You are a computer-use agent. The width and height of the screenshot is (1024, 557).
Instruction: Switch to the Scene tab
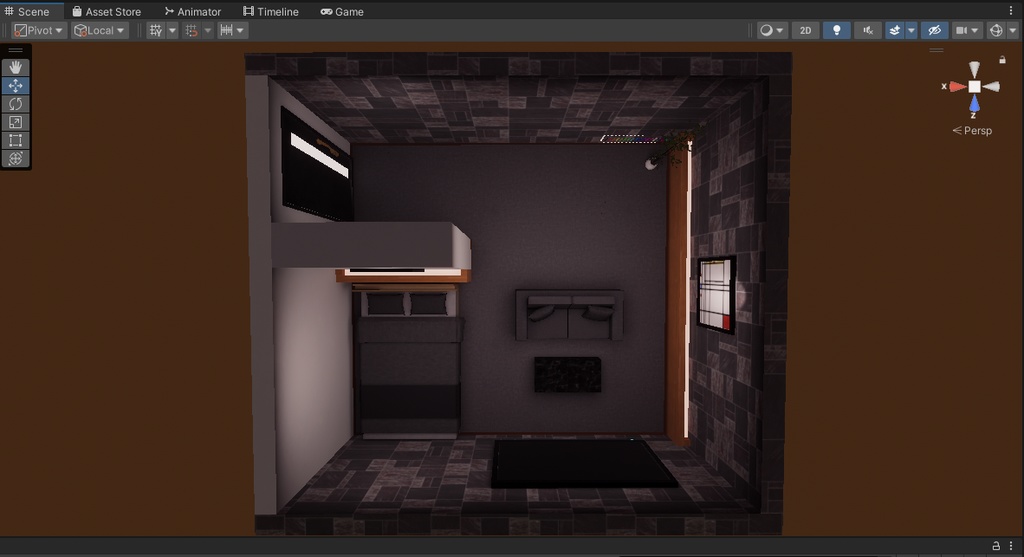(x=27, y=11)
